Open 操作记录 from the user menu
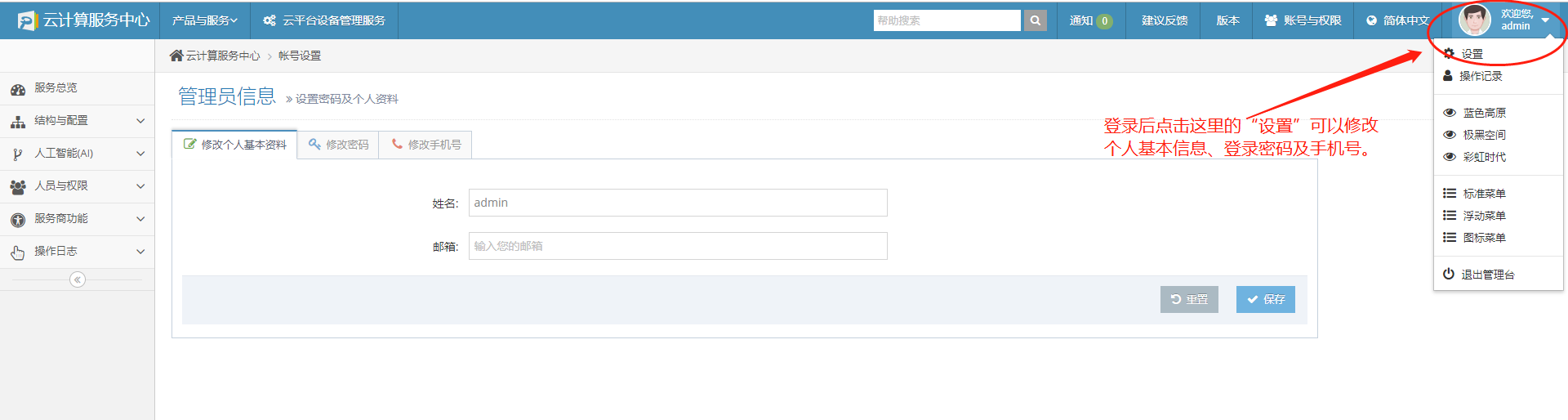1568x420 pixels. coord(1480,76)
